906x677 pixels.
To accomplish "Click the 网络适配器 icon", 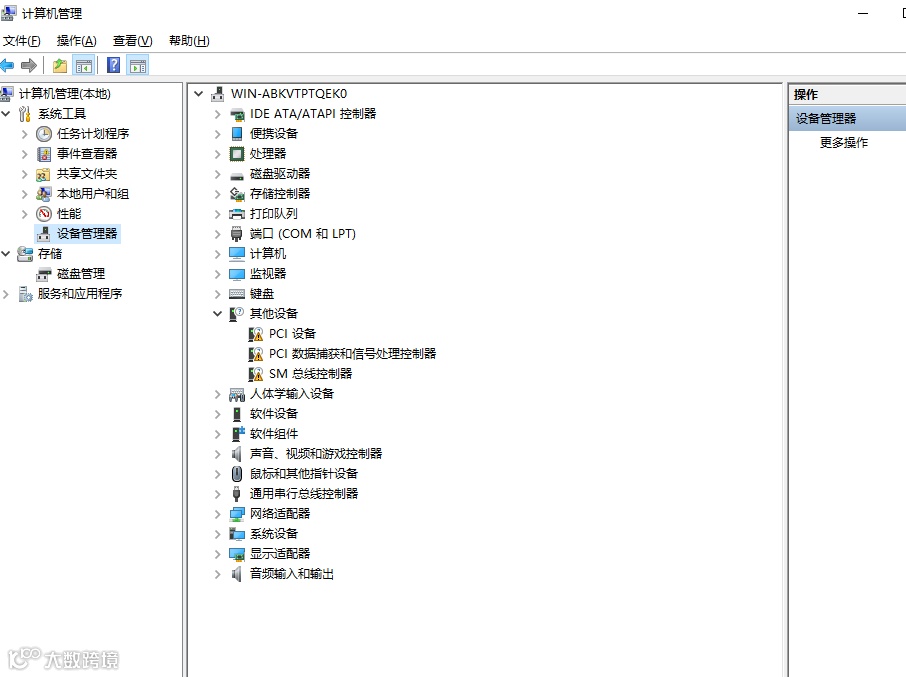I will [x=237, y=514].
